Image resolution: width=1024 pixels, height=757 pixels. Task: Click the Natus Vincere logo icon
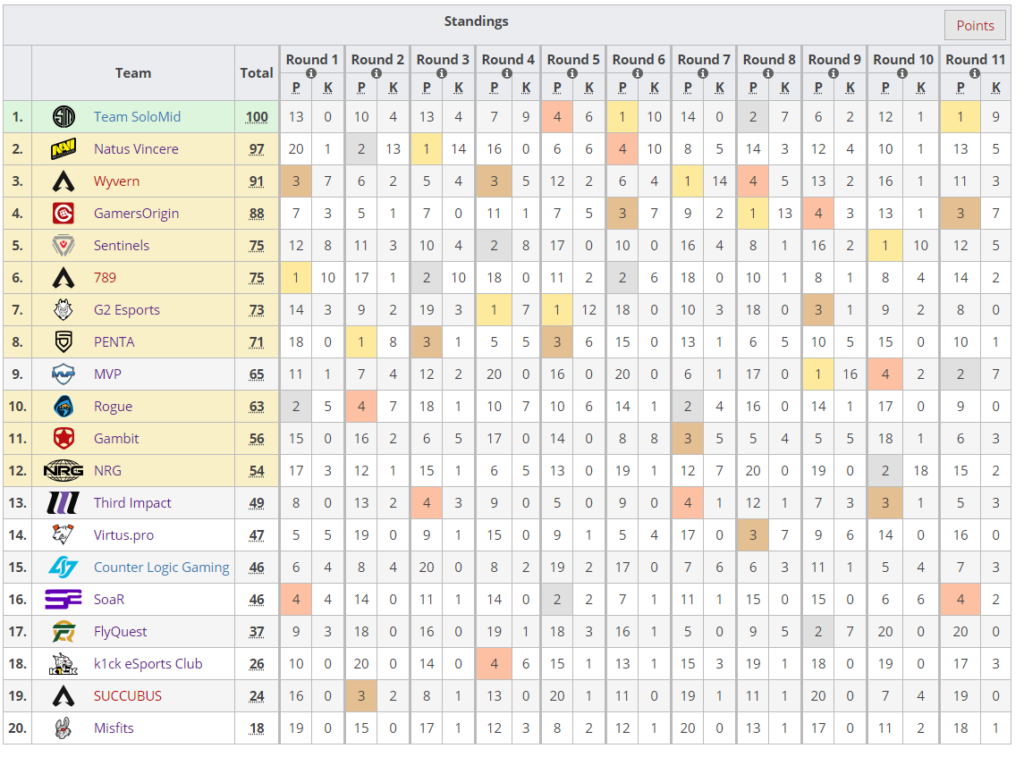(63, 149)
